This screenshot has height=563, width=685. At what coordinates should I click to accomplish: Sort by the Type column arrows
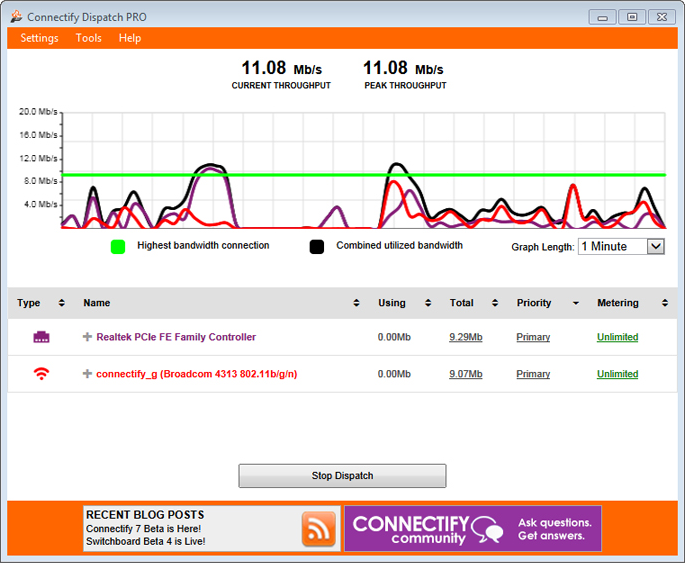tap(61, 303)
